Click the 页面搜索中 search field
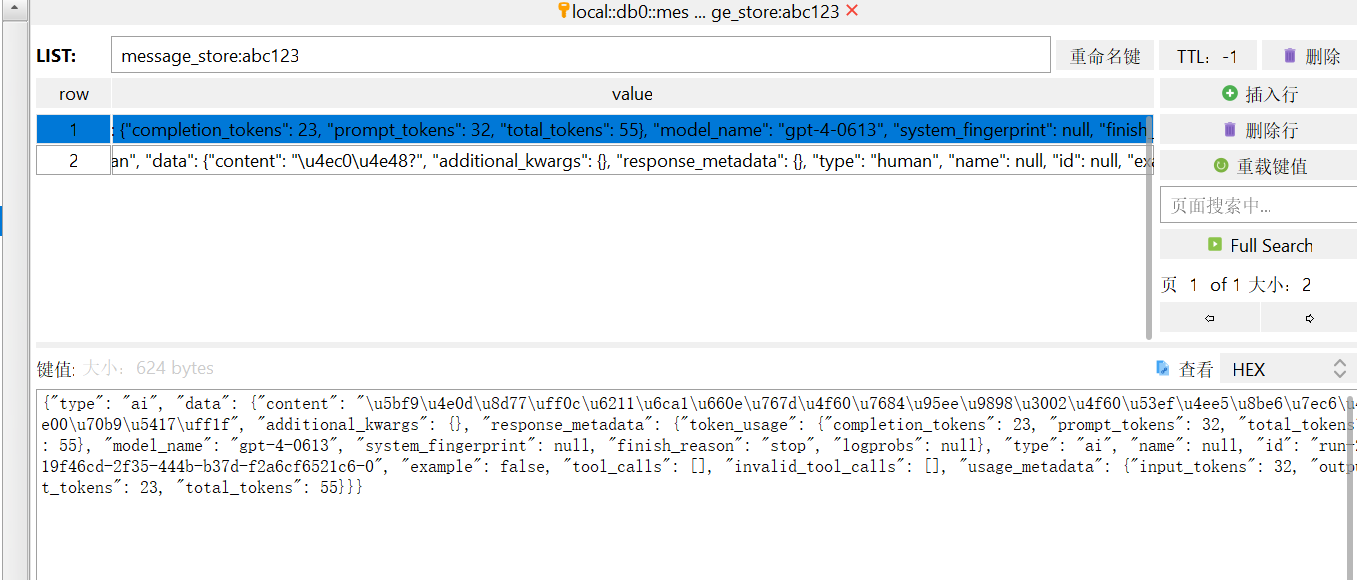This screenshot has width=1357, height=580. (x=1258, y=206)
